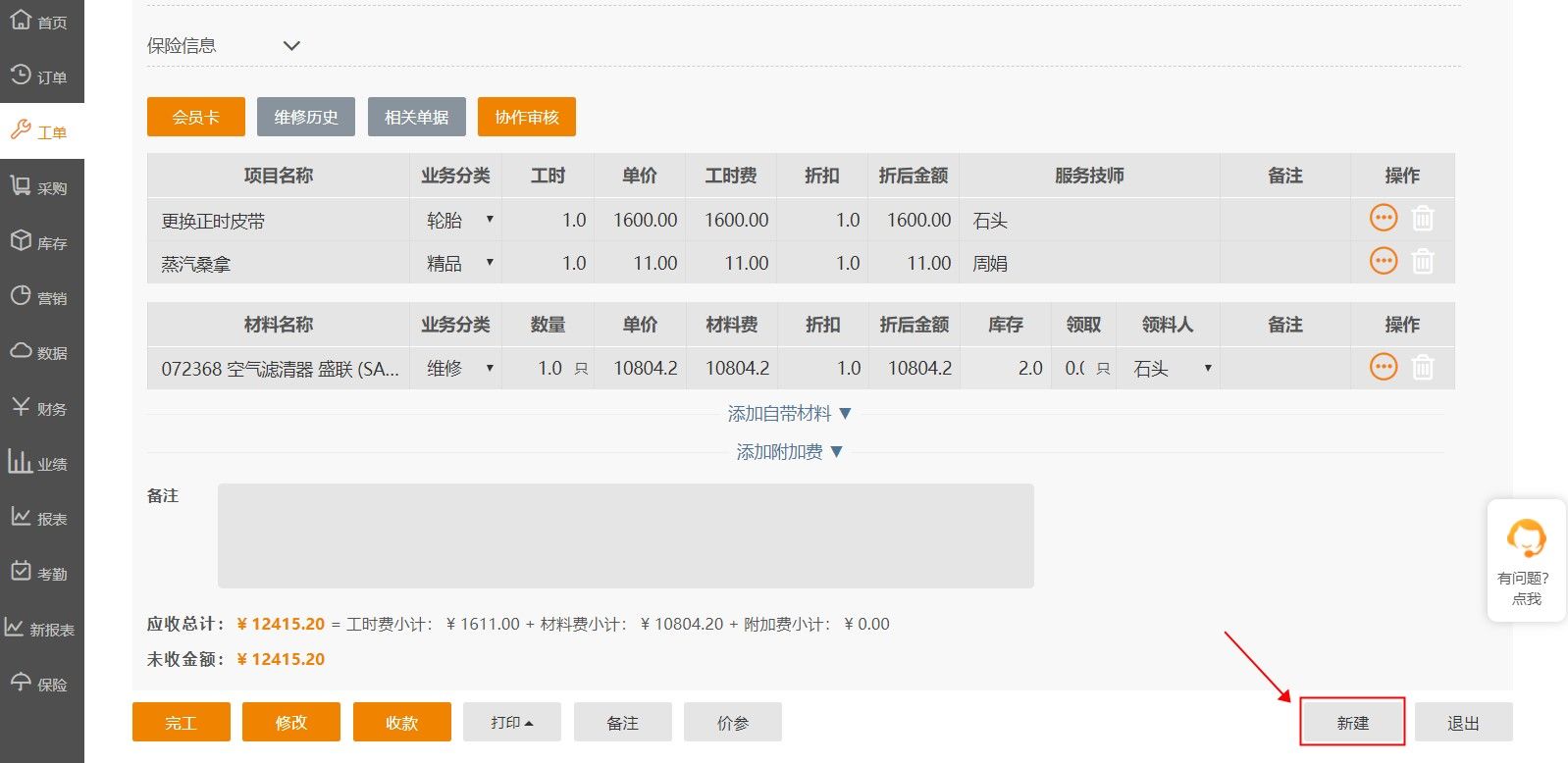Open more options for 更换正时皮带 row
Screen dimensions: 1568x763
coord(1384,218)
